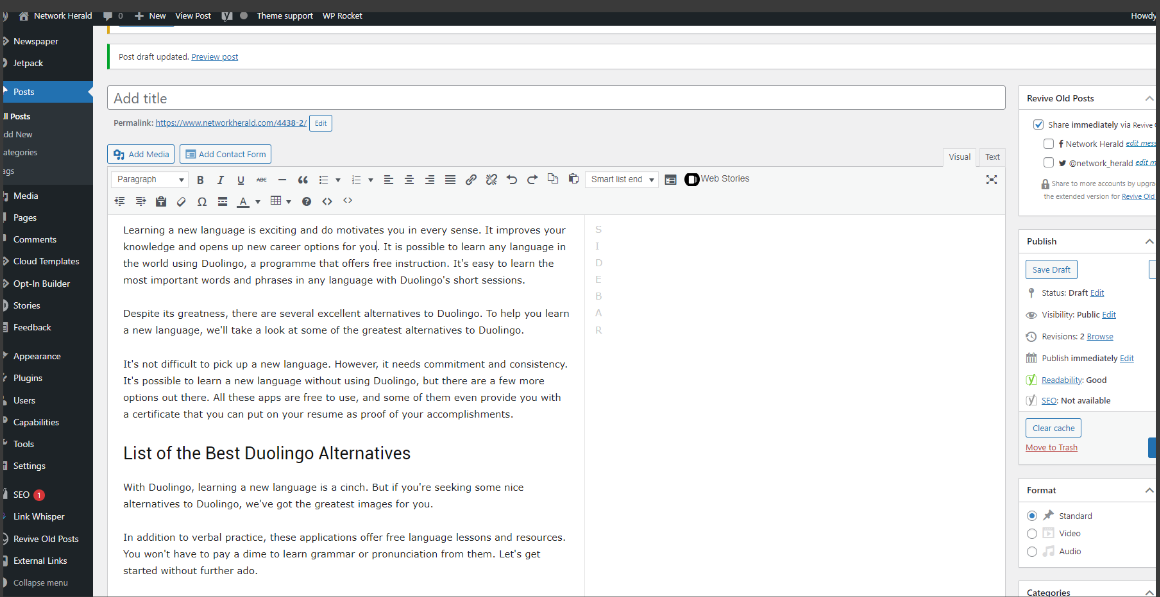Click the Save Draft button
1160x597 pixels.
[1051, 270]
